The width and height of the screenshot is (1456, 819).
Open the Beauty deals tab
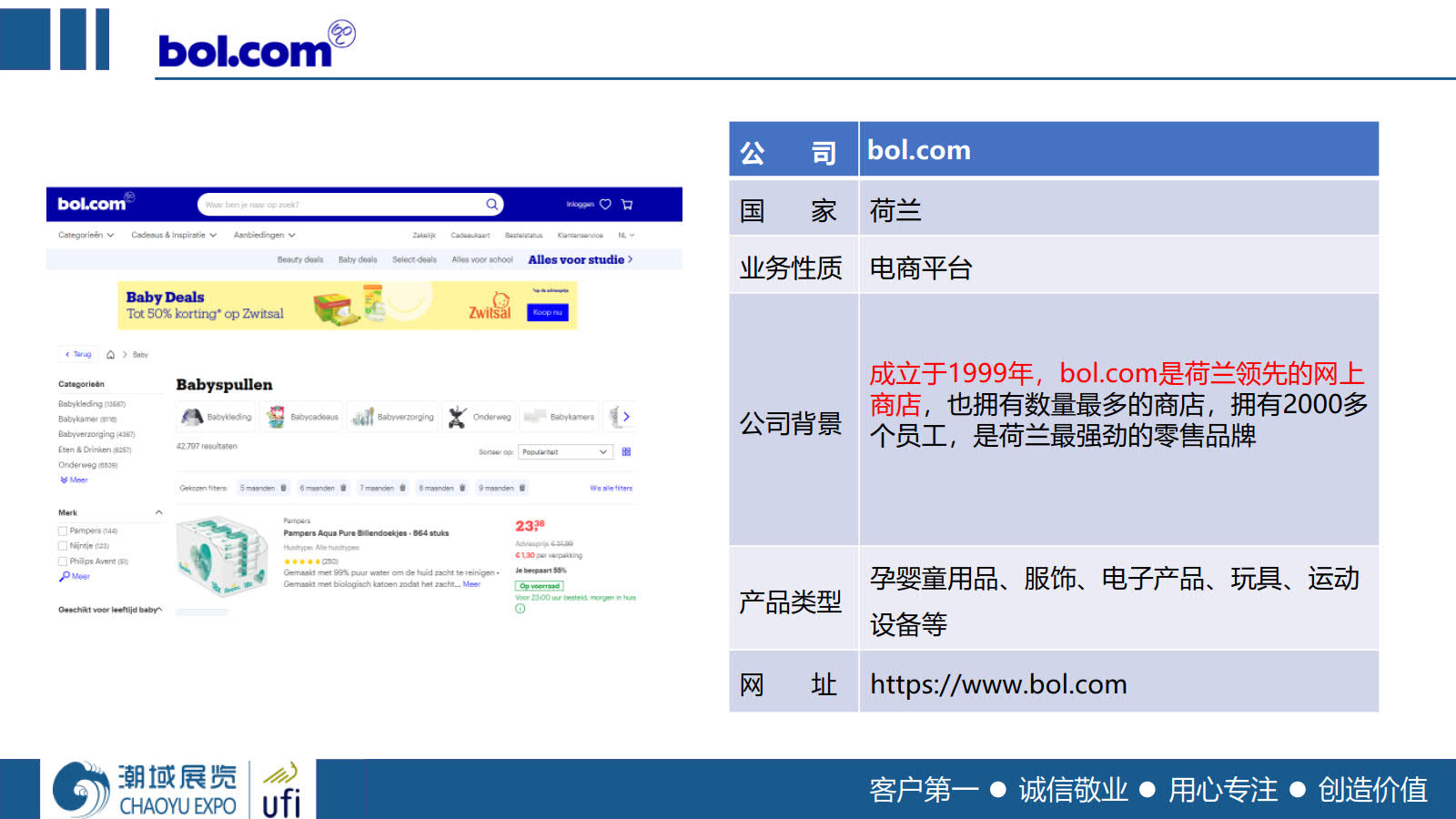click(300, 259)
